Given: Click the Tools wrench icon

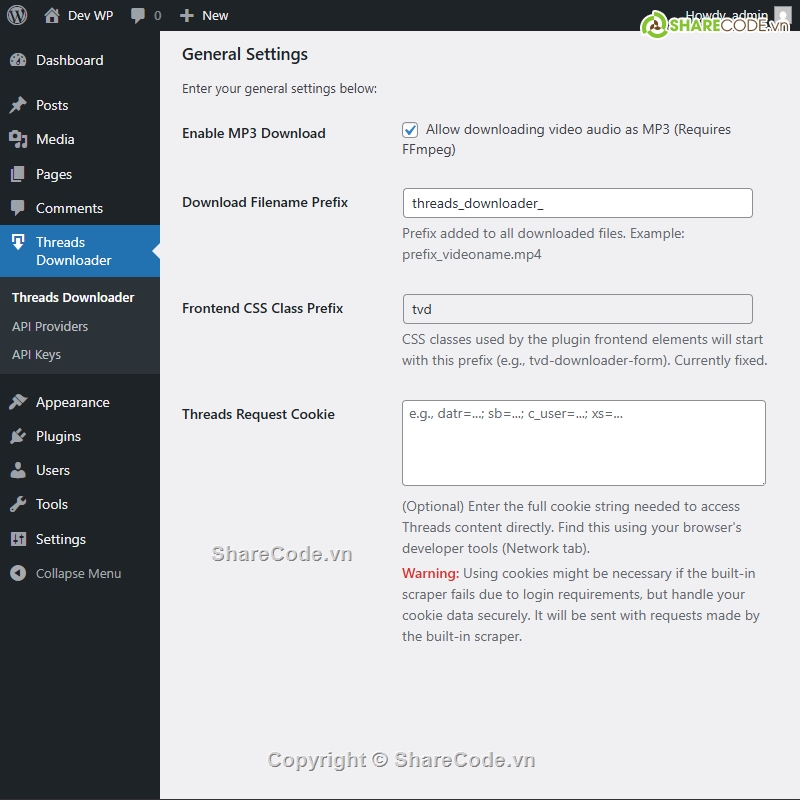Looking at the screenshot, I should click(x=18, y=504).
